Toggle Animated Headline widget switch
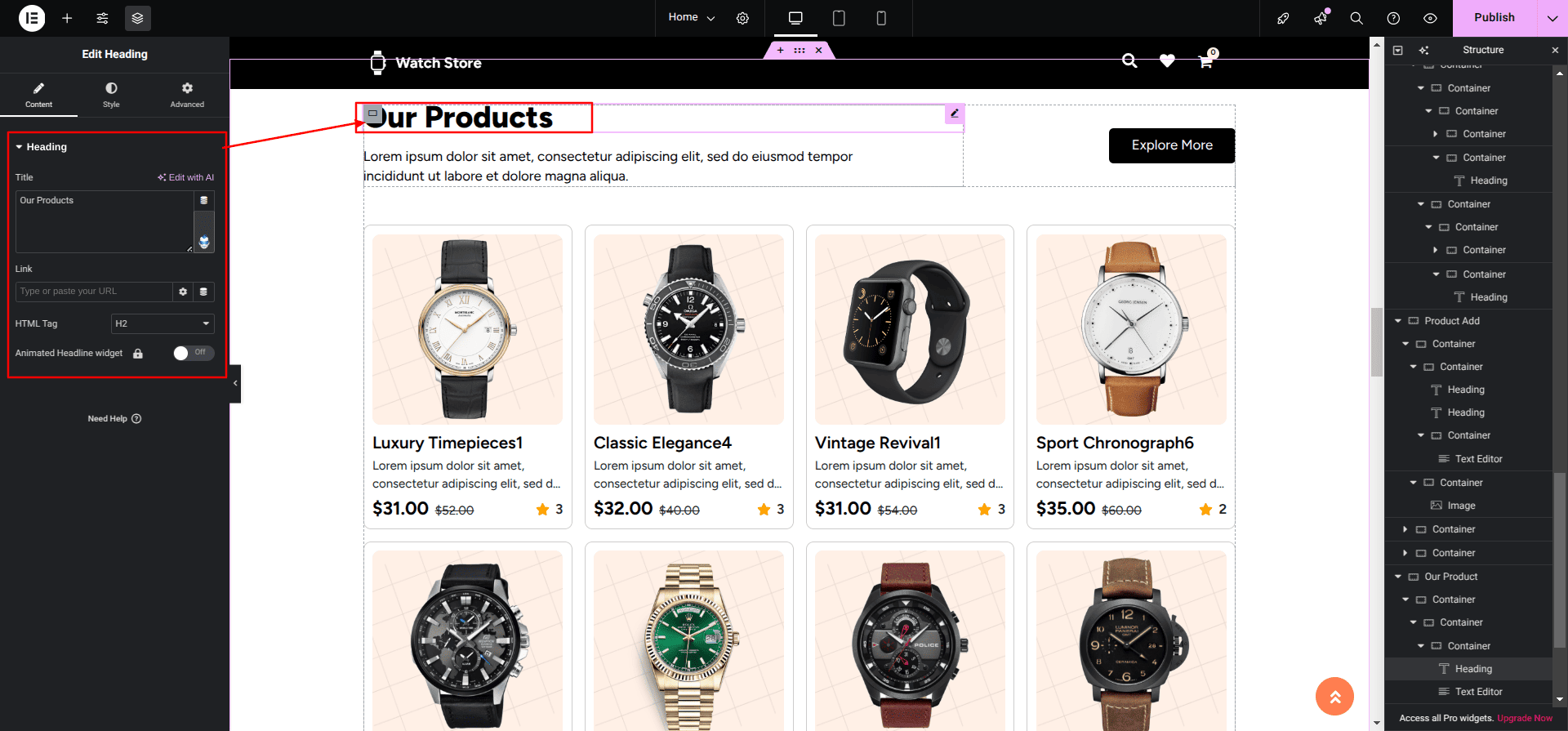 pyautogui.click(x=194, y=353)
